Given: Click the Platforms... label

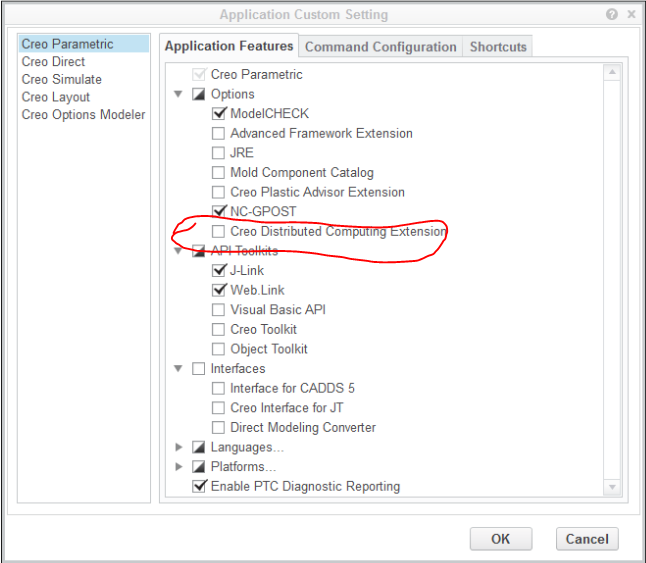Looking at the screenshot, I should point(243,466).
